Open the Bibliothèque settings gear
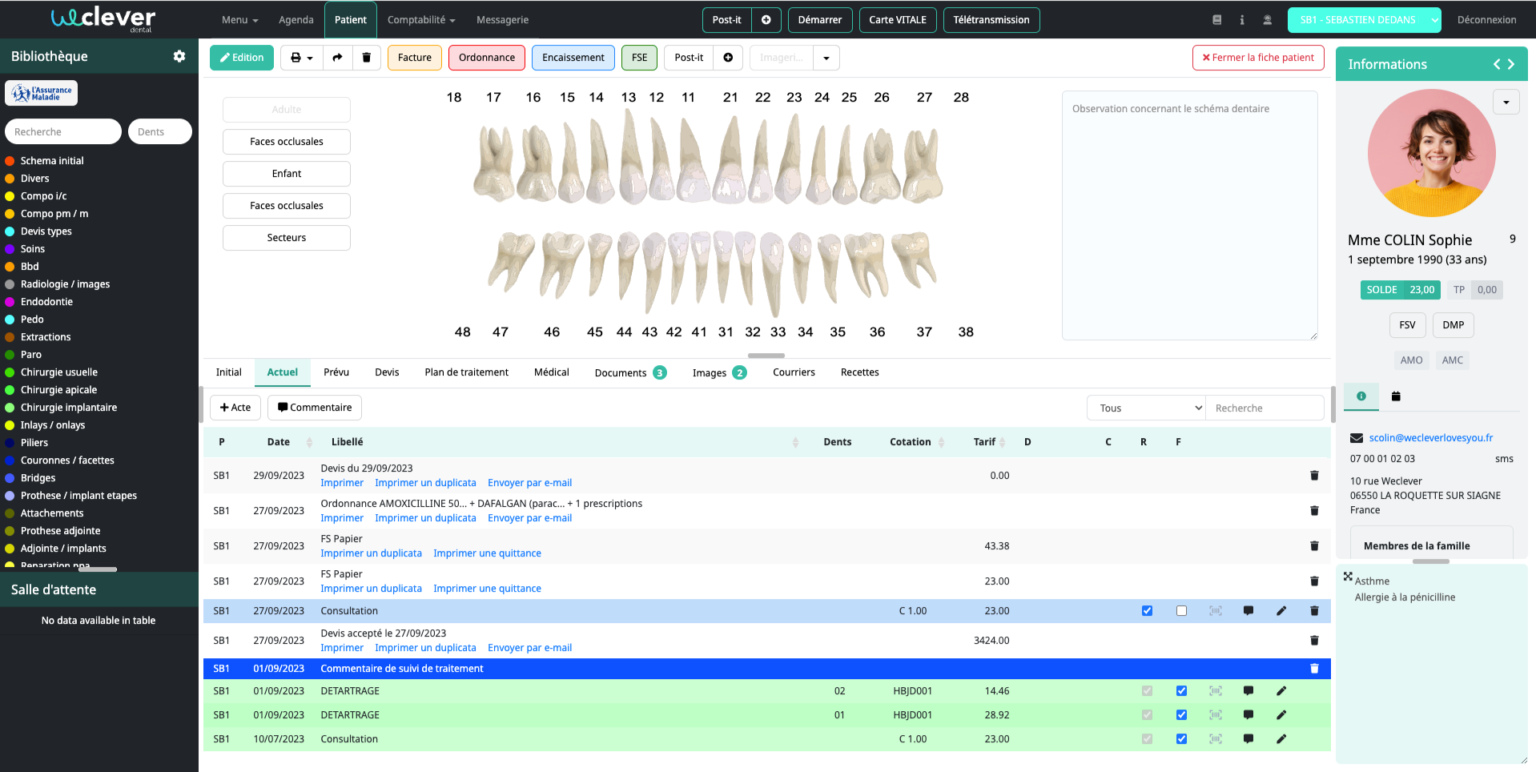Screen dimensions: 1536x772 click(178, 56)
